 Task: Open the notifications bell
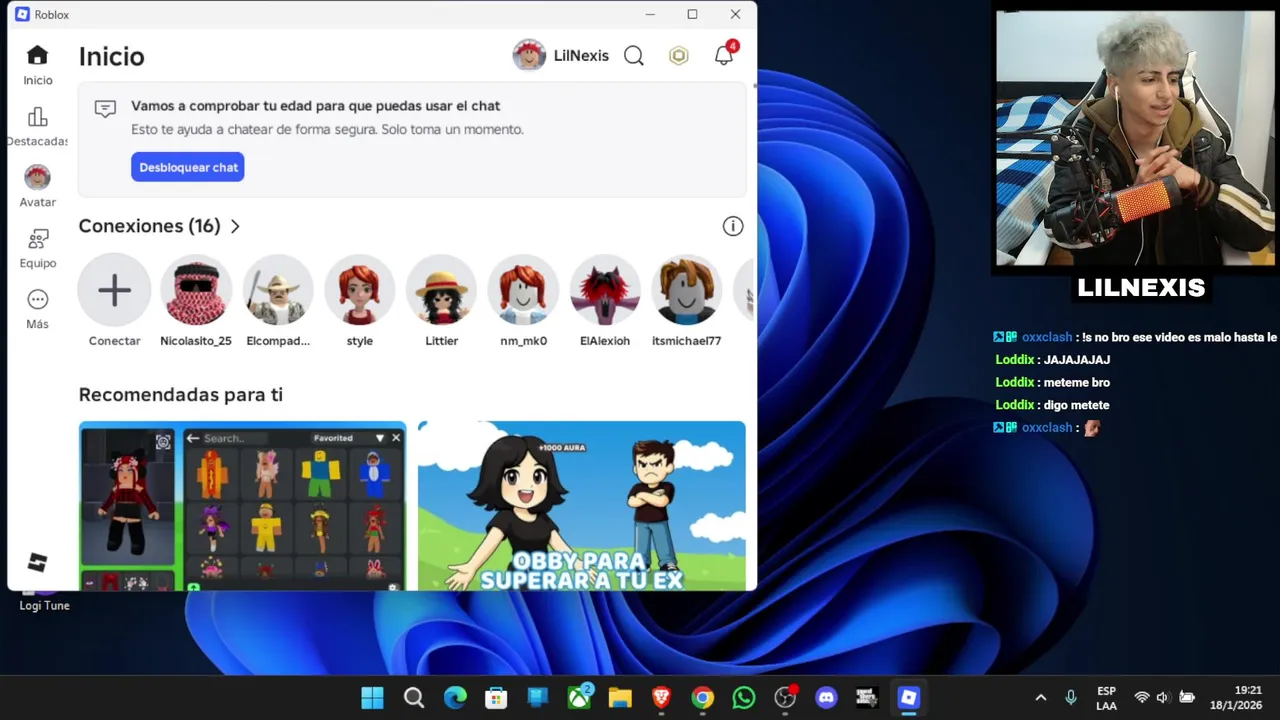point(724,56)
